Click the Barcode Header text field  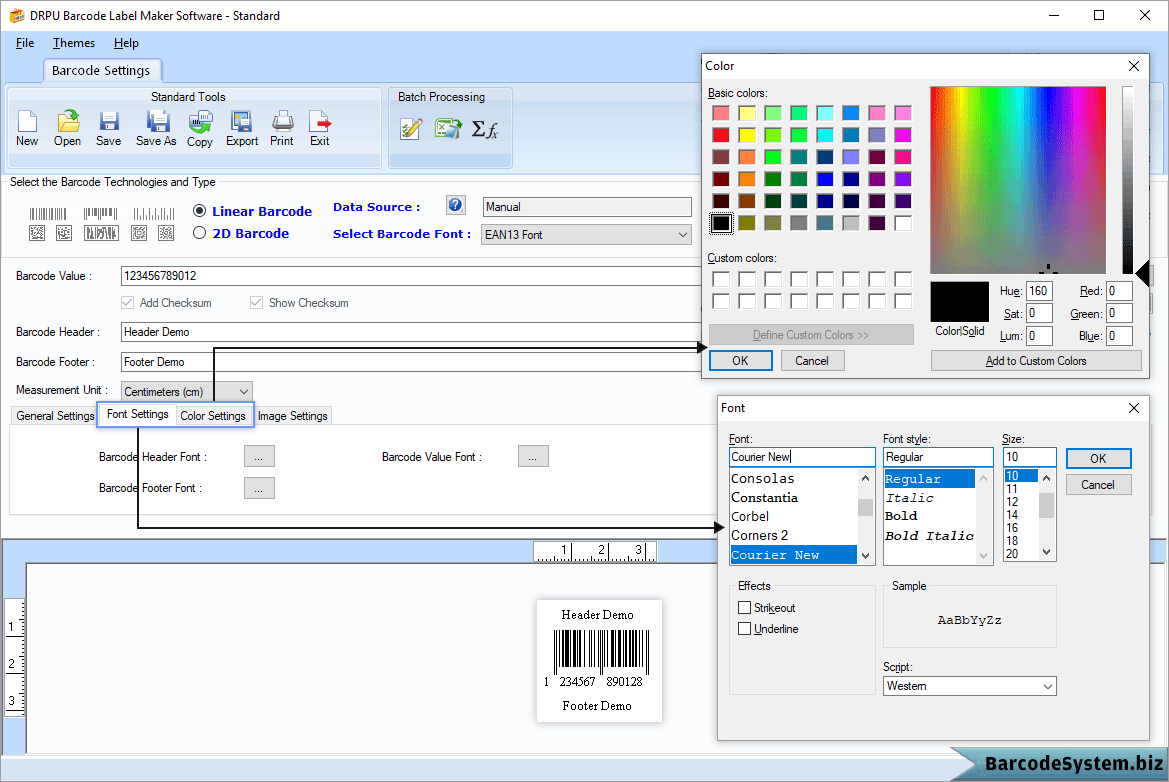[x=410, y=332]
